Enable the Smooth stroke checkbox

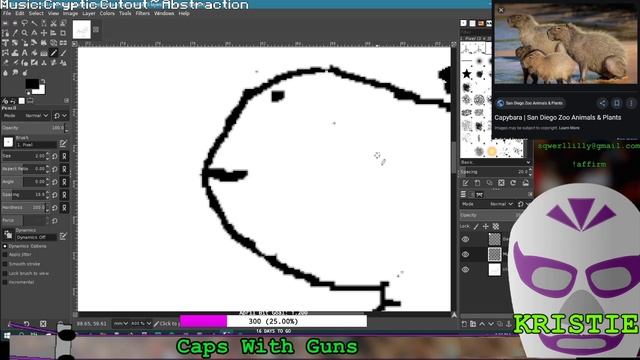tap(5, 264)
